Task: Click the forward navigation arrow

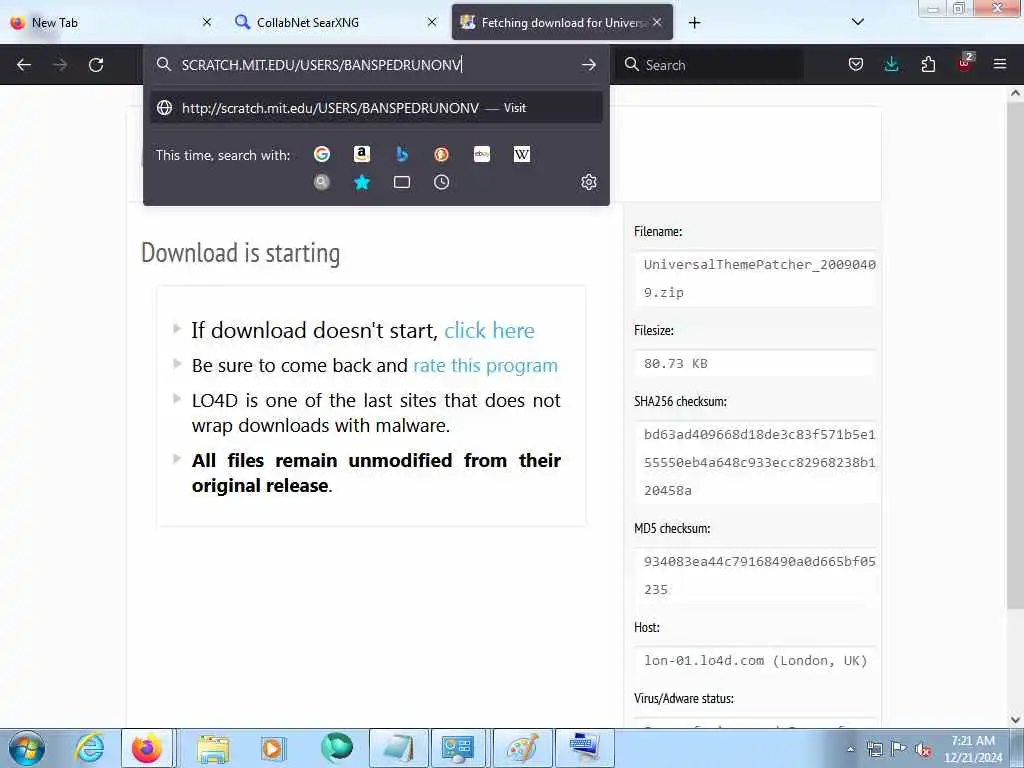Action: click(60, 65)
